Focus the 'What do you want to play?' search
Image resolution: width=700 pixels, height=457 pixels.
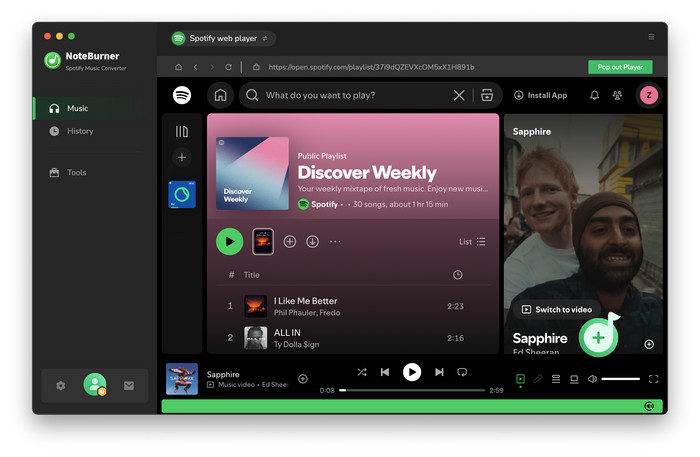tap(320, 95)
